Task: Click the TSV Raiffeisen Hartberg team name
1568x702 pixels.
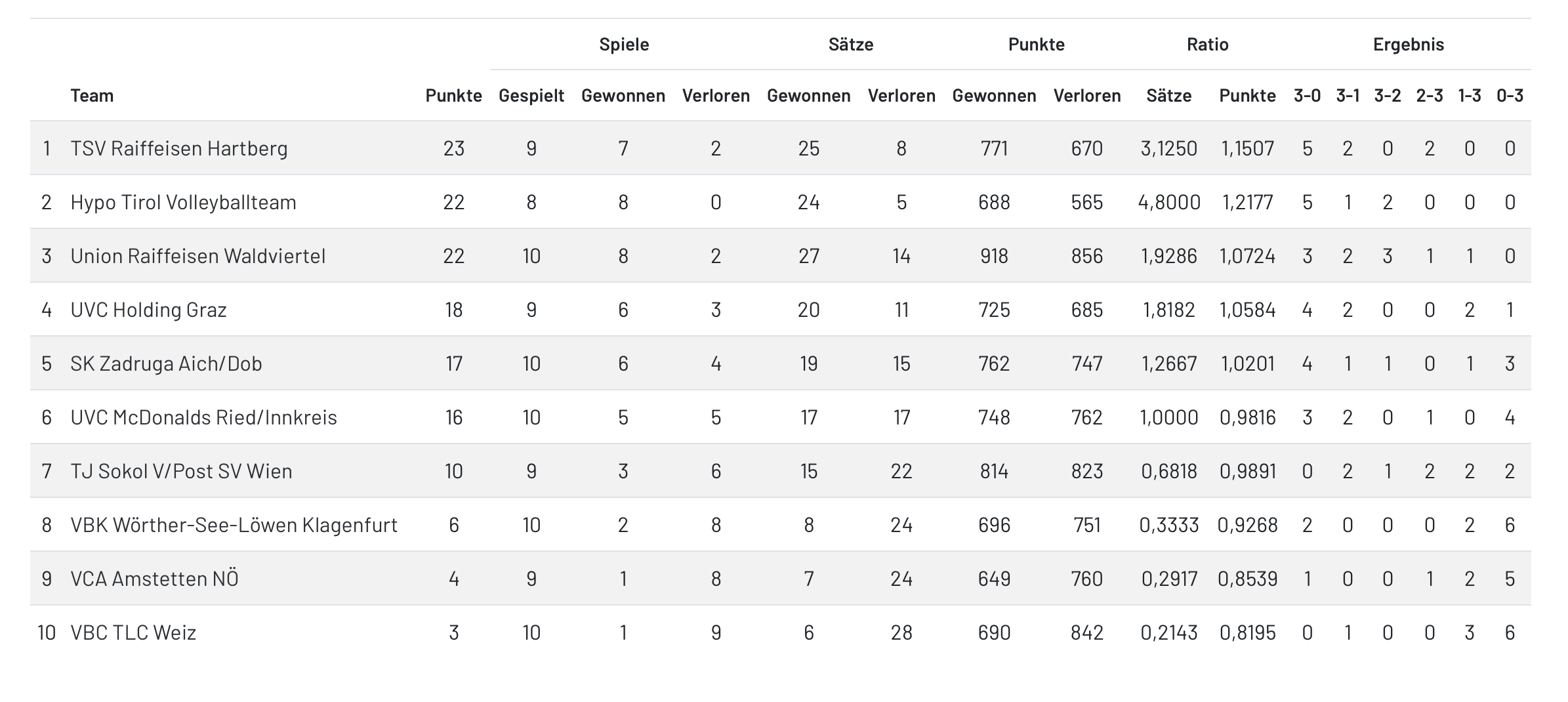Action: (179, 148)
